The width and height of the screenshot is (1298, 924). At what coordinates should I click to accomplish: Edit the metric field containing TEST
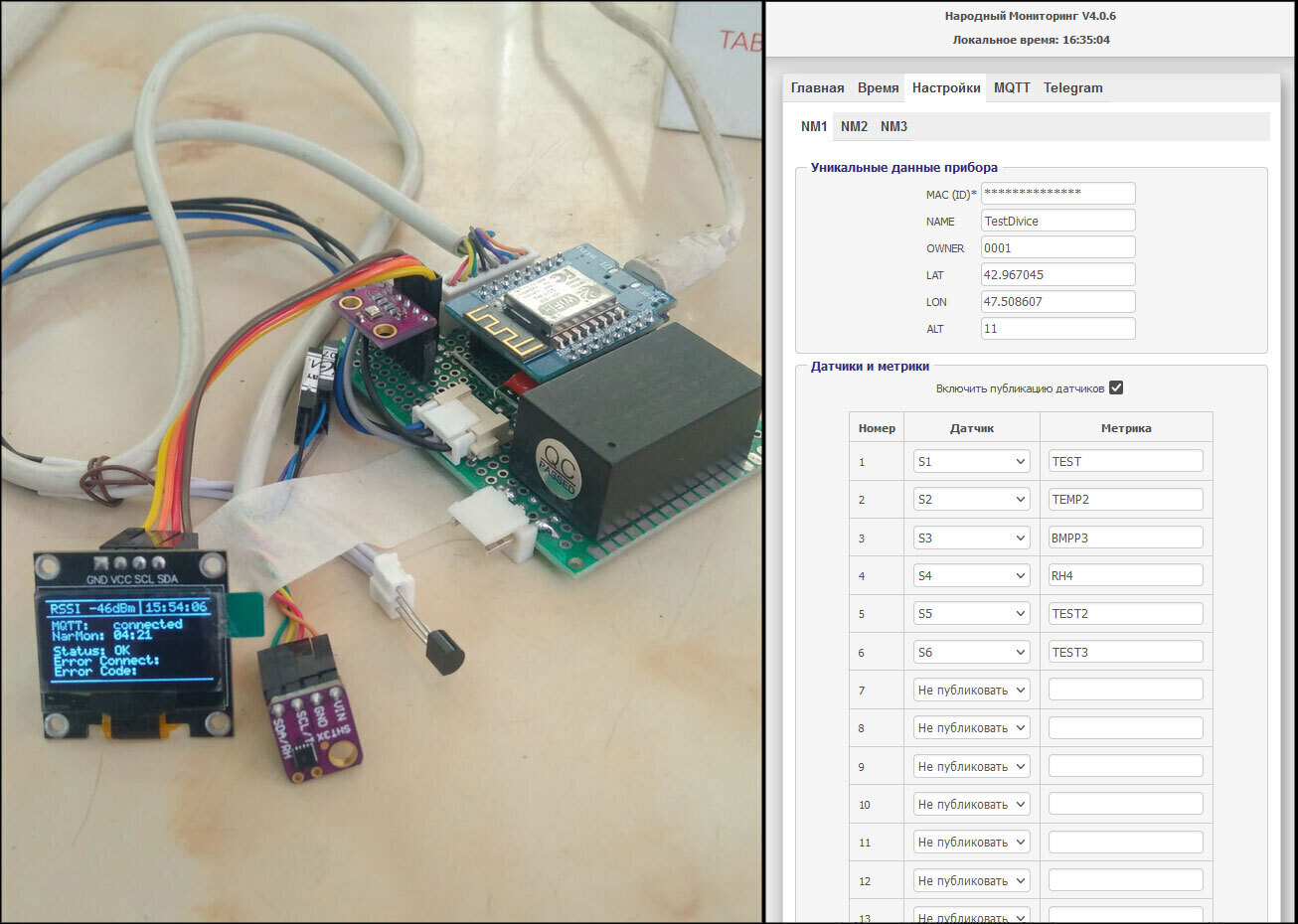click(1125, 461)
